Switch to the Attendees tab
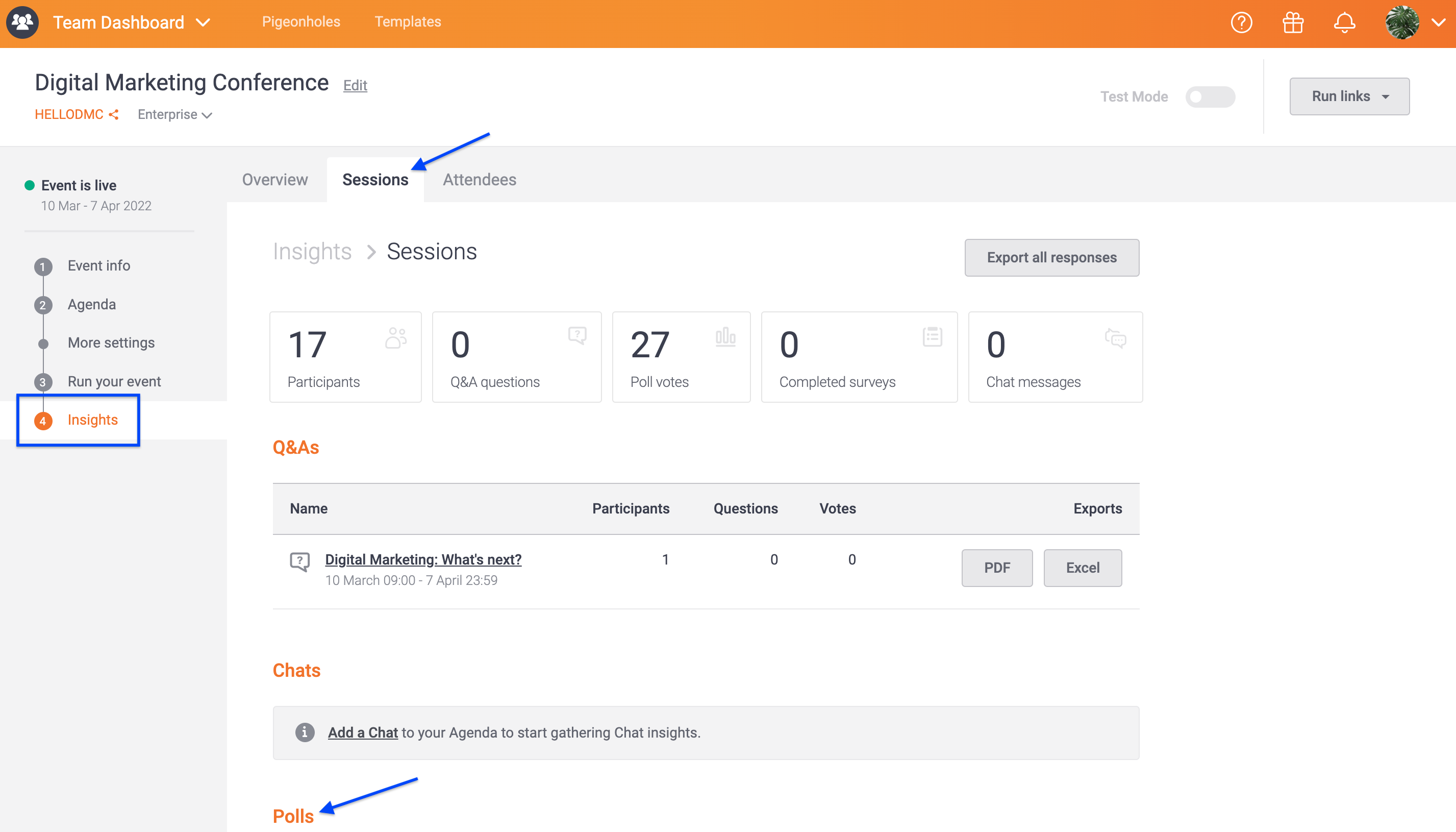 [479, 179]
